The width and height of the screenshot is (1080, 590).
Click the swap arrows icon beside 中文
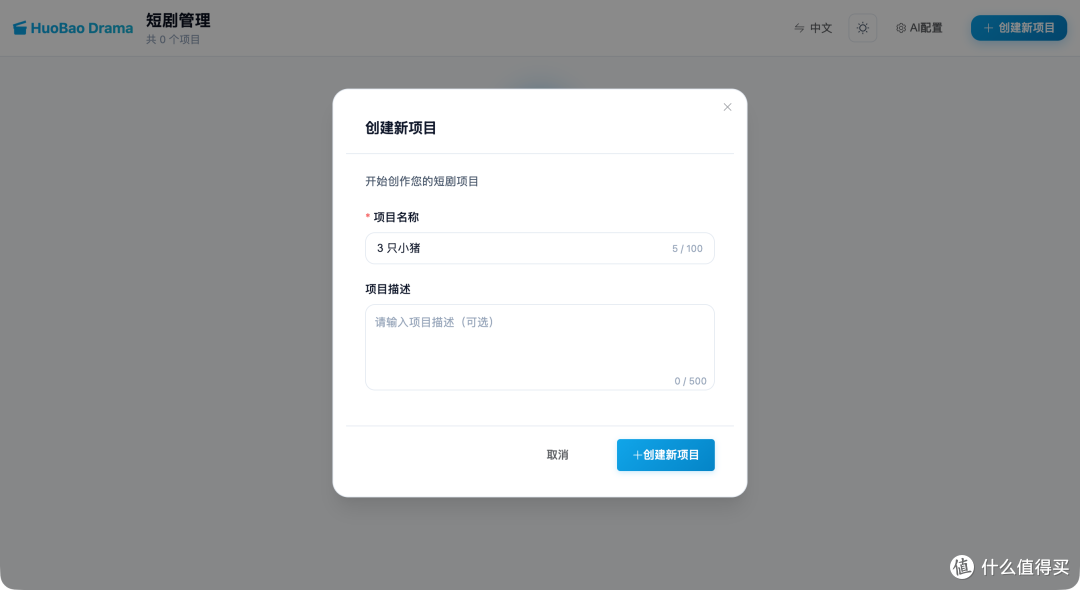[799, 28]
